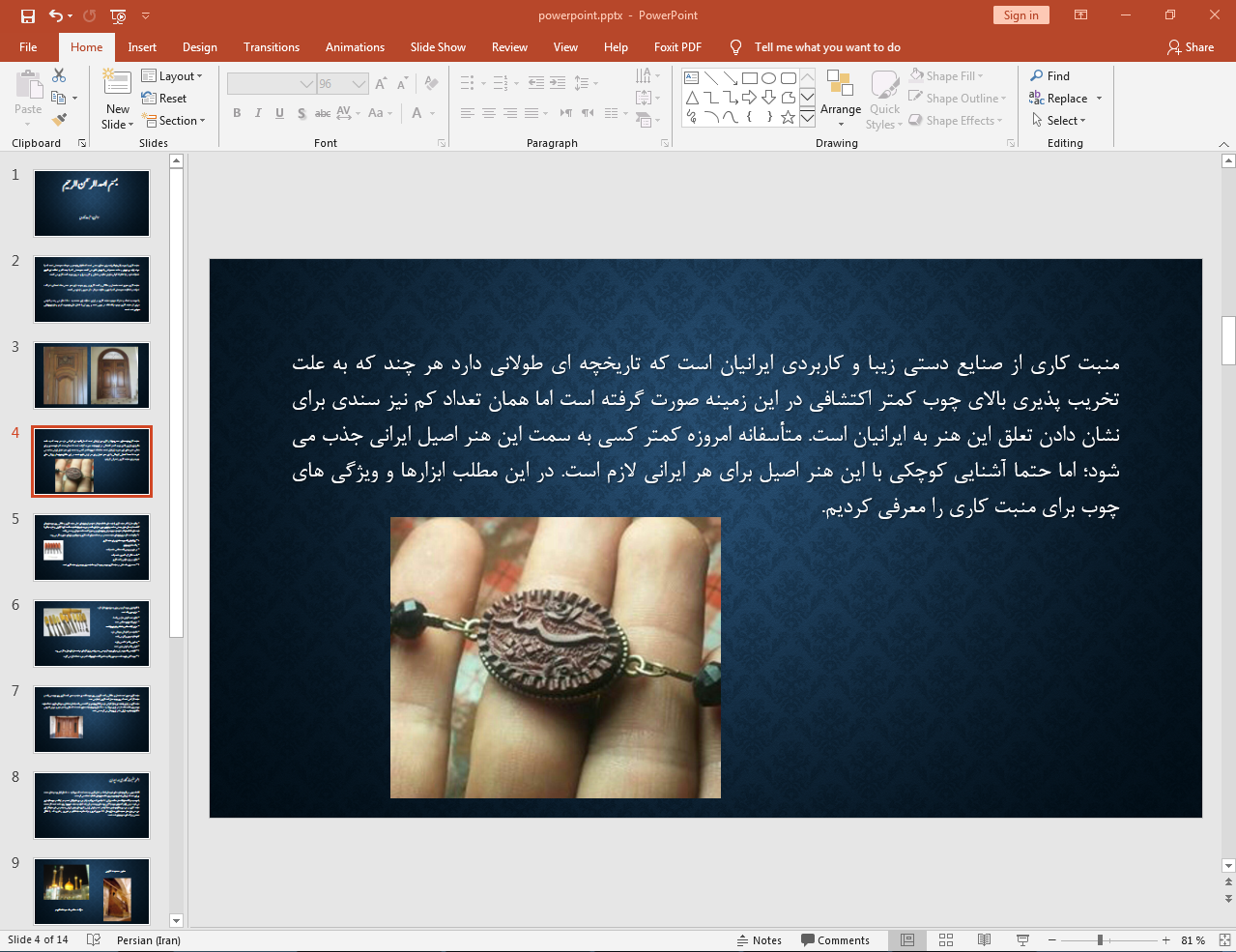Click the Undo arrow icon
Viewport: 1236px width, 952px height.
click(x=55, y=15)
